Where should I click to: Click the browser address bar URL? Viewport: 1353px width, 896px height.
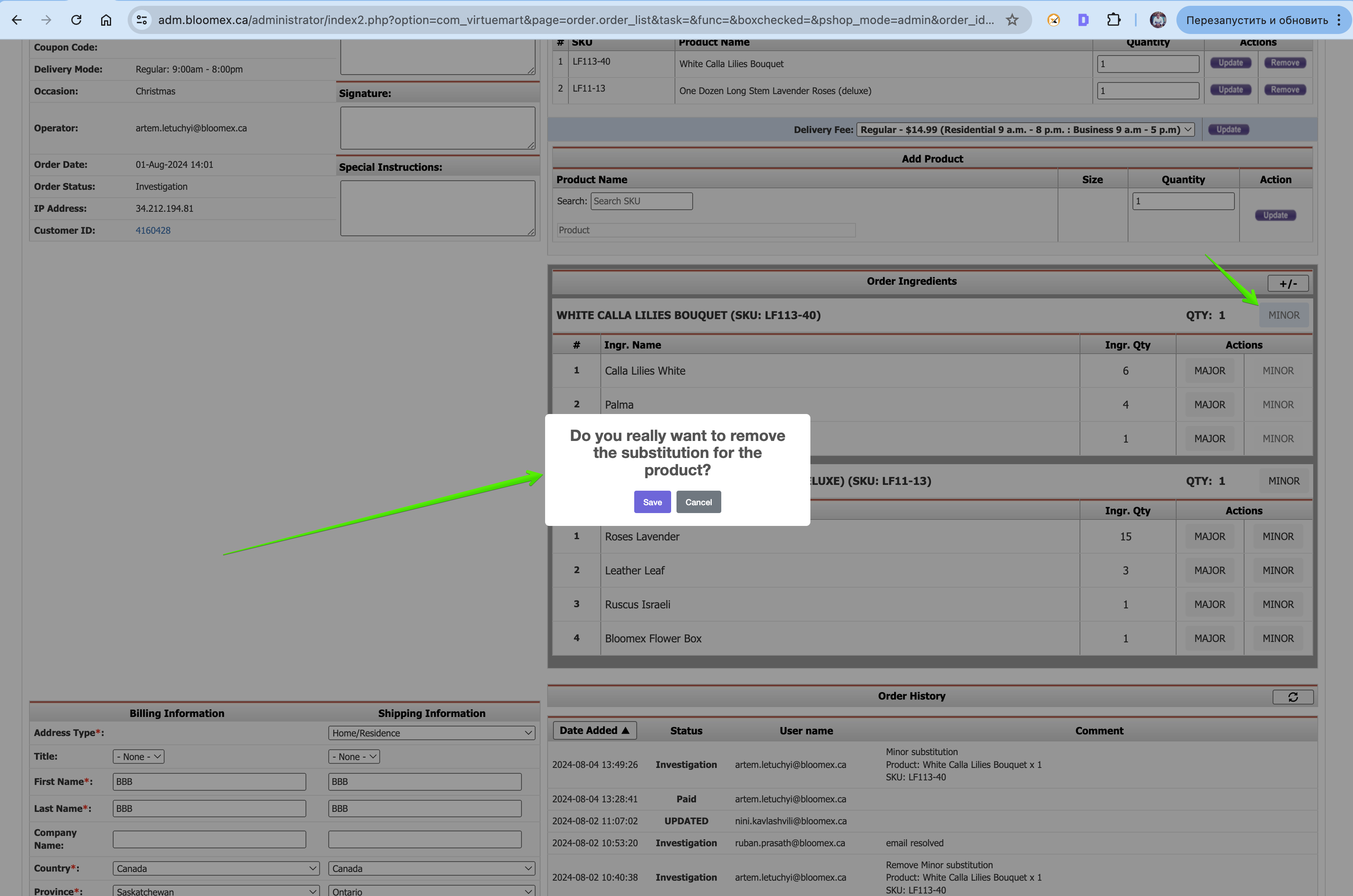tap(576, 20)
